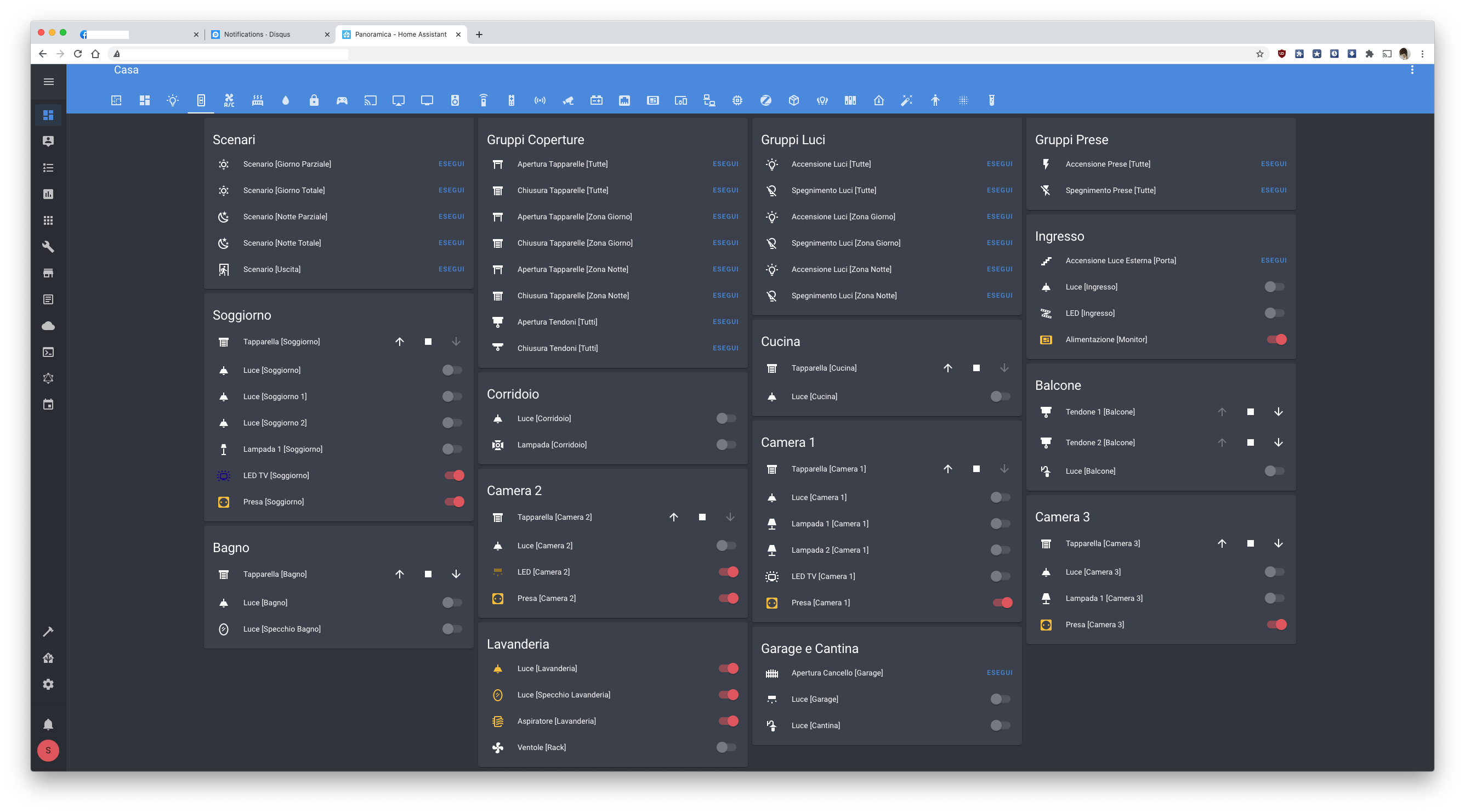
Task: Stop Tapparella [Bagno] with stop button
Action: [428, 574]
